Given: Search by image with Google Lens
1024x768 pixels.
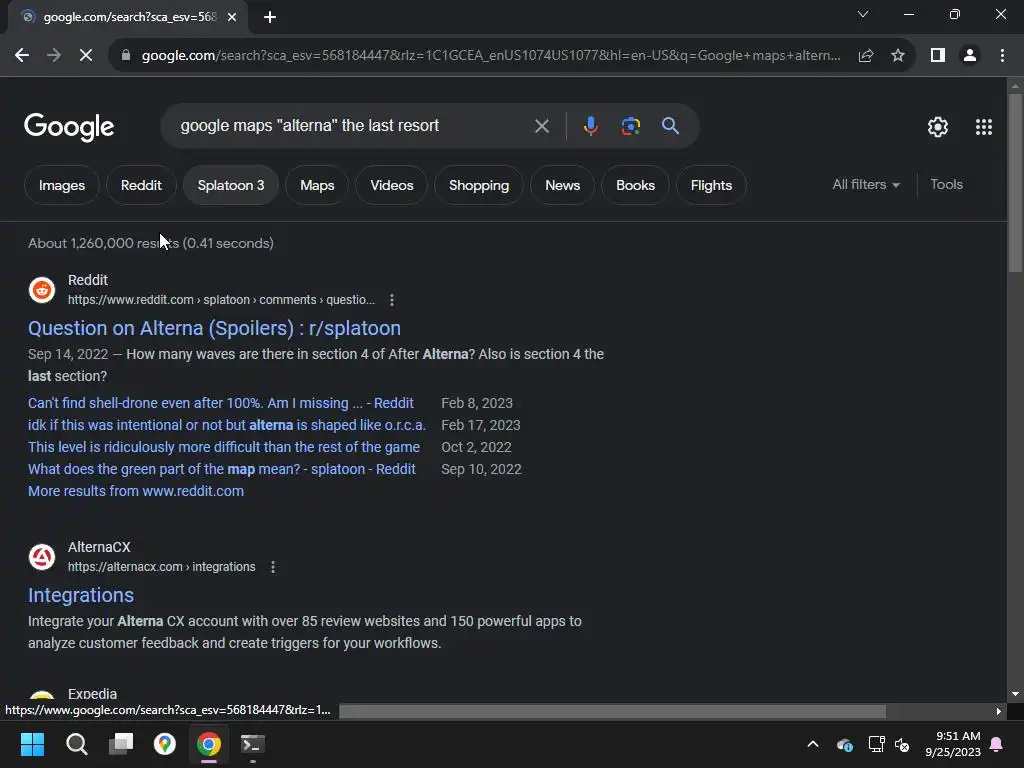Looking at the screenshot, I should click(630, 126).
